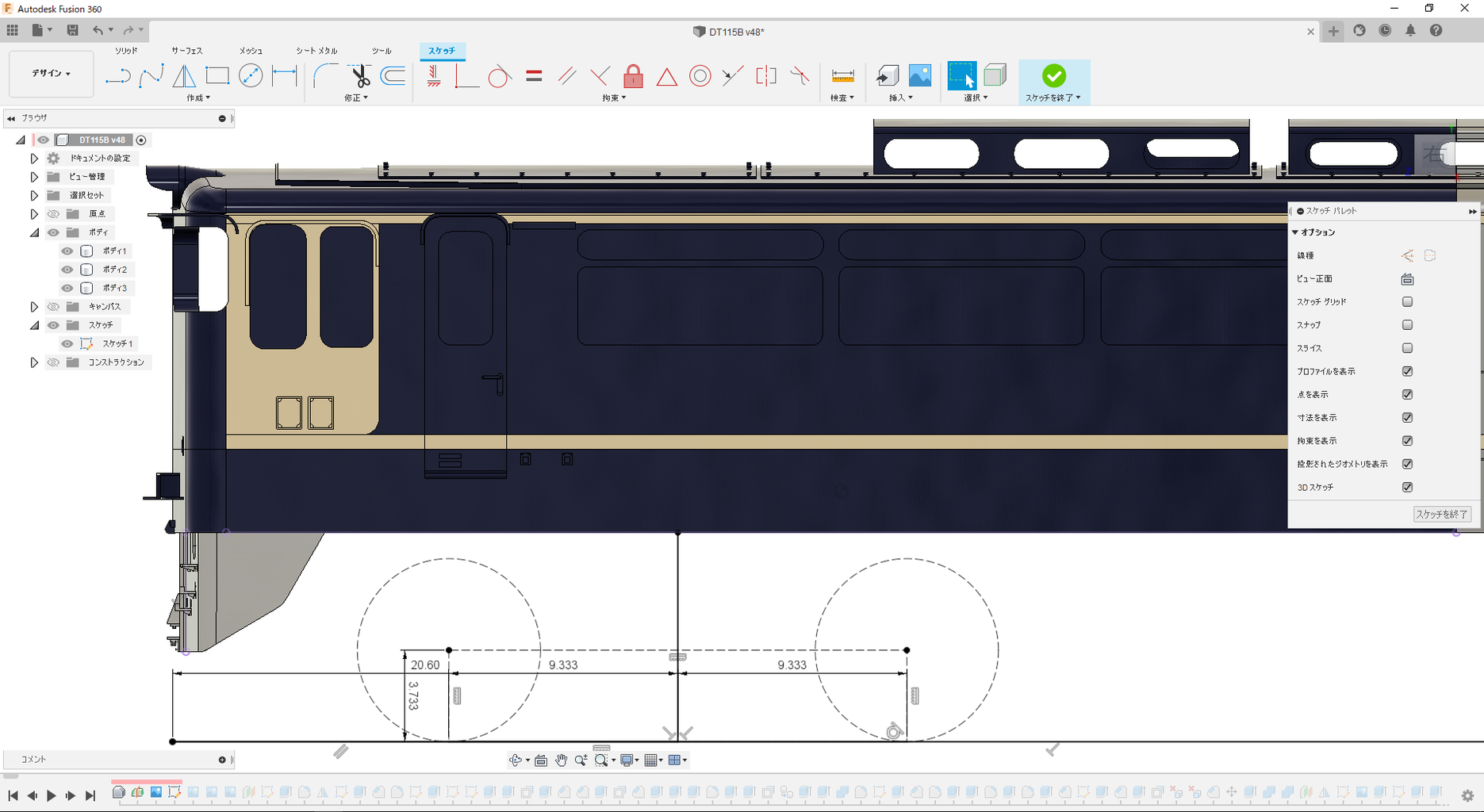Select the Line sketch tool
Image resolution: width=1484 pixels, height=812 pixels.
(117, 76)
